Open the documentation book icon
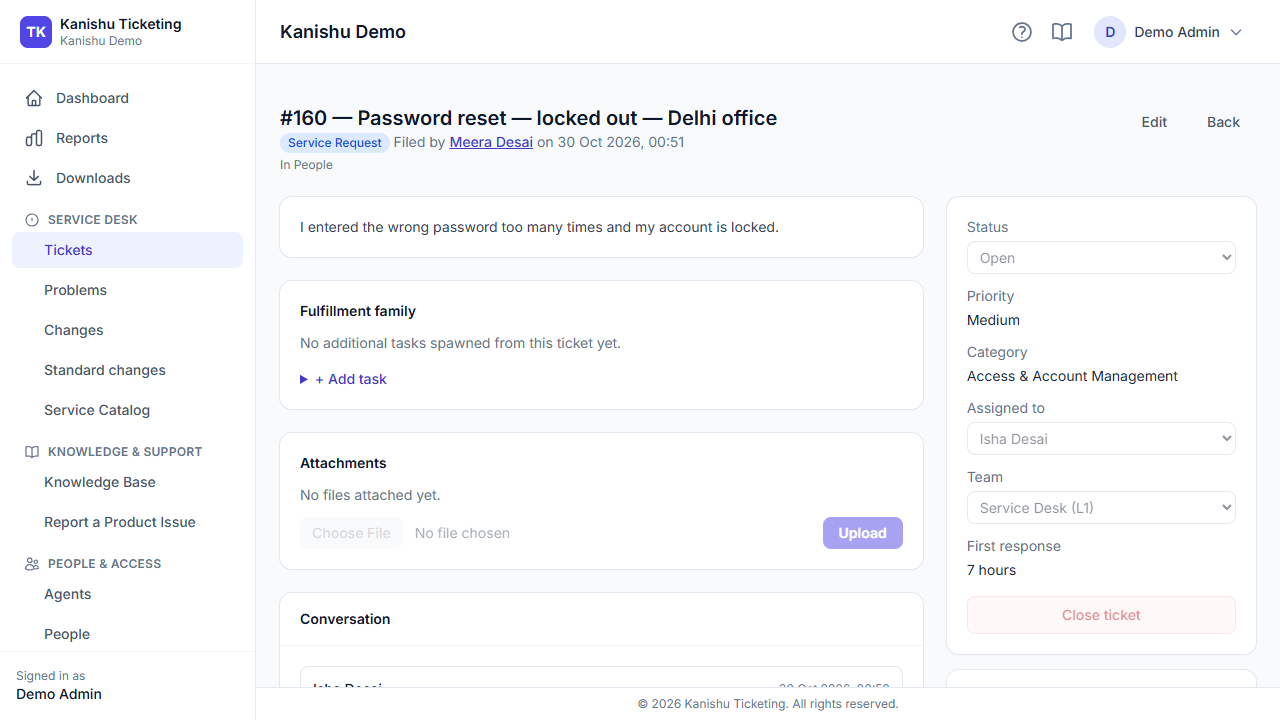 (x=1062, y=32)
